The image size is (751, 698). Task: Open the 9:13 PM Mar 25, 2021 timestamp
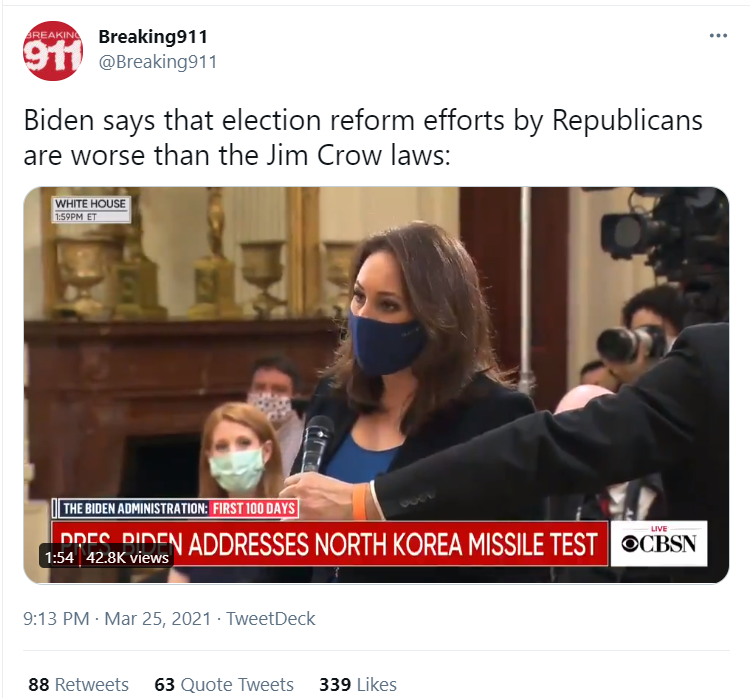coord(117,618)
